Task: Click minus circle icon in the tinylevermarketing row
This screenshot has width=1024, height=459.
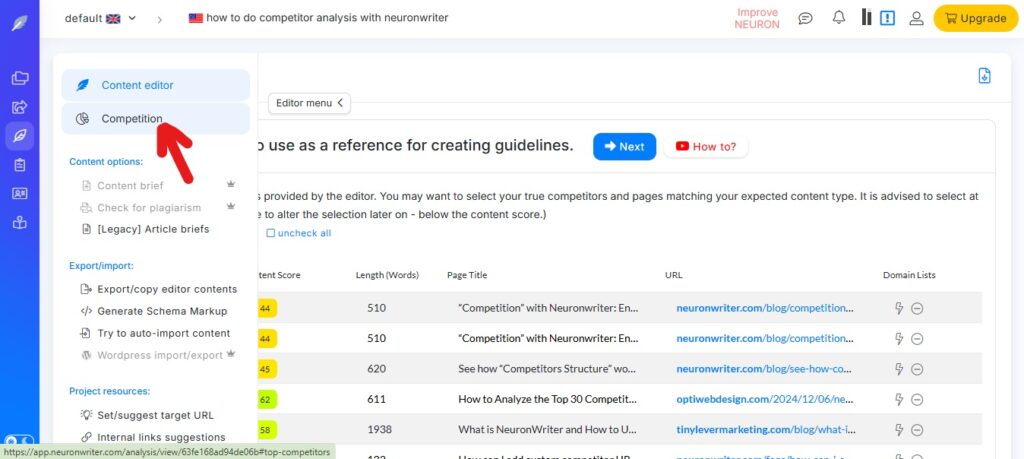Action: [917, 430]
